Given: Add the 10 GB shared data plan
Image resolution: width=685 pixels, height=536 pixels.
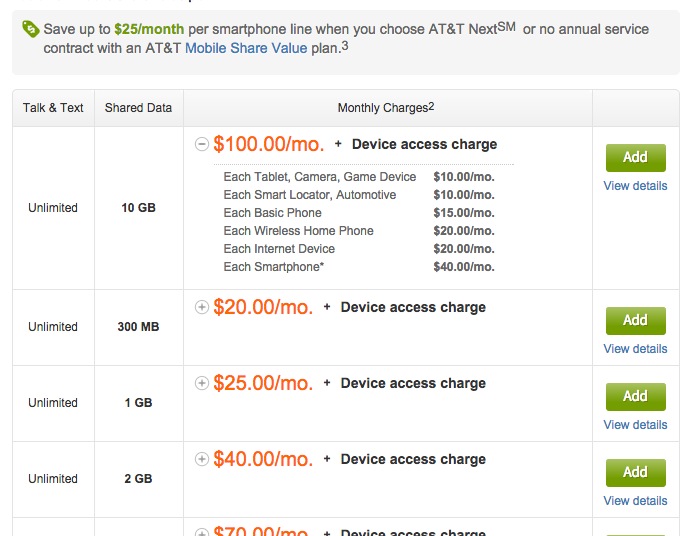Looking at the screenshot, I should (x=635, y=158).
